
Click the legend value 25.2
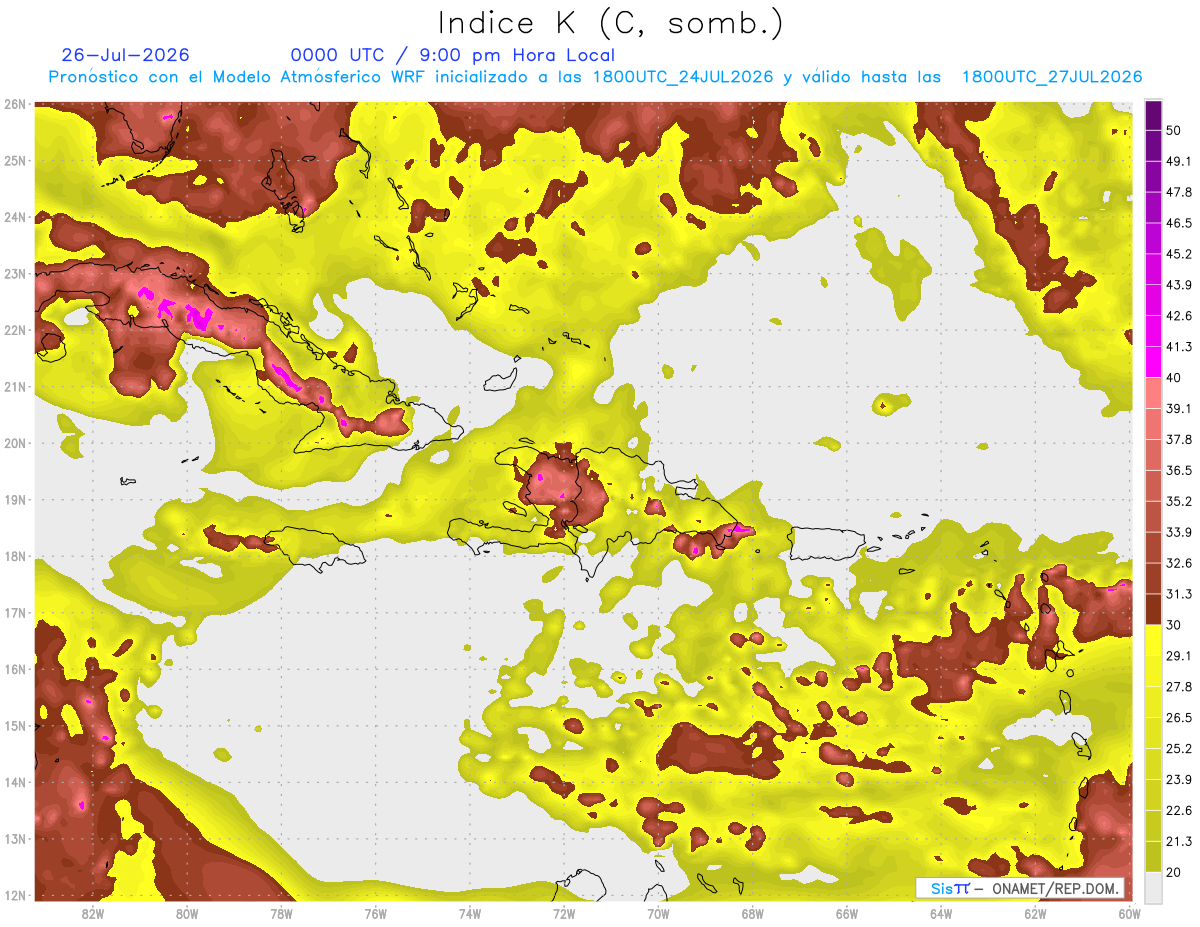click(1179, 748)
